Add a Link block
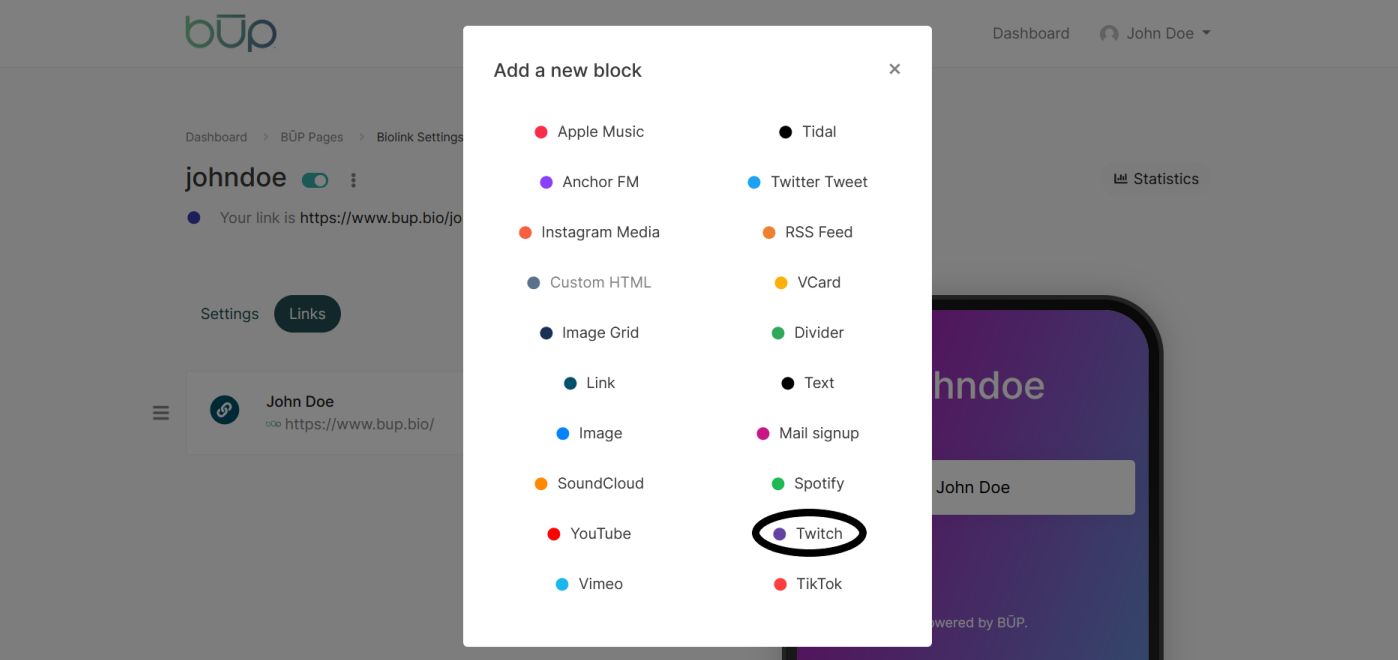Screen dimensions: 1398x660 589,383
